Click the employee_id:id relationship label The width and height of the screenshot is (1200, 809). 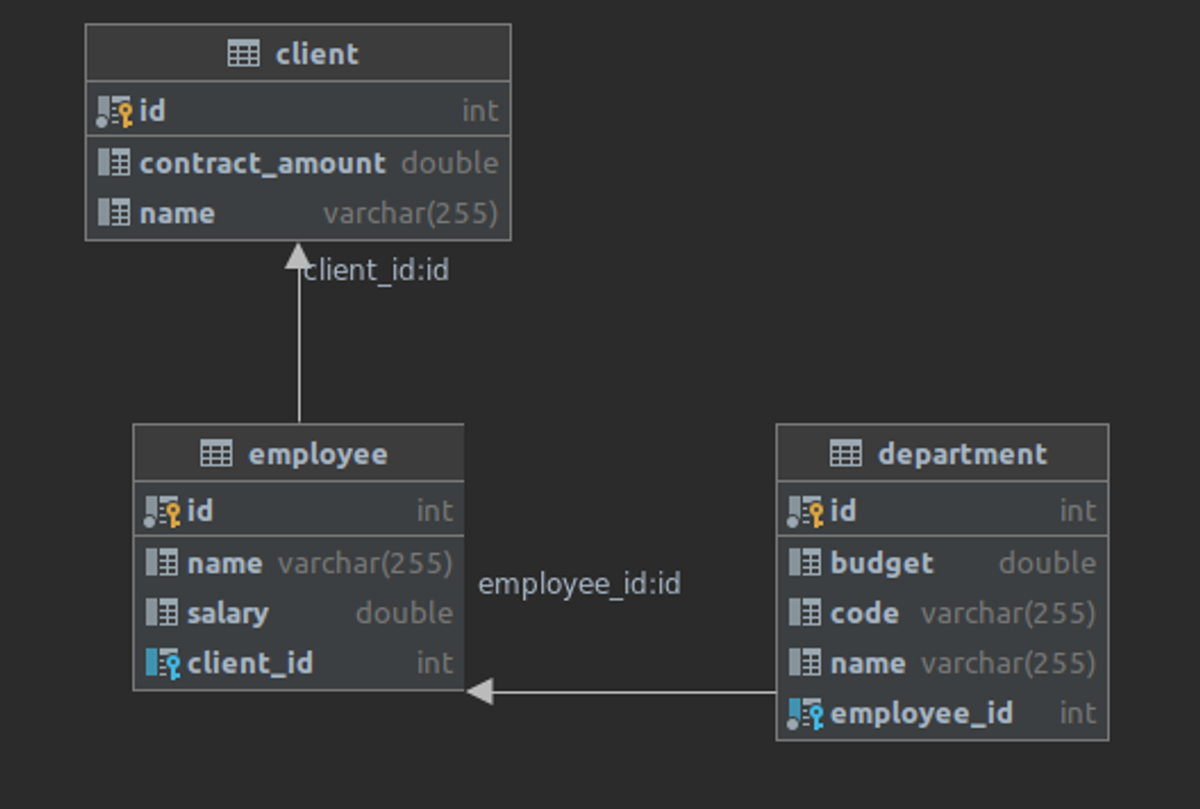click(x=579, y=583)
